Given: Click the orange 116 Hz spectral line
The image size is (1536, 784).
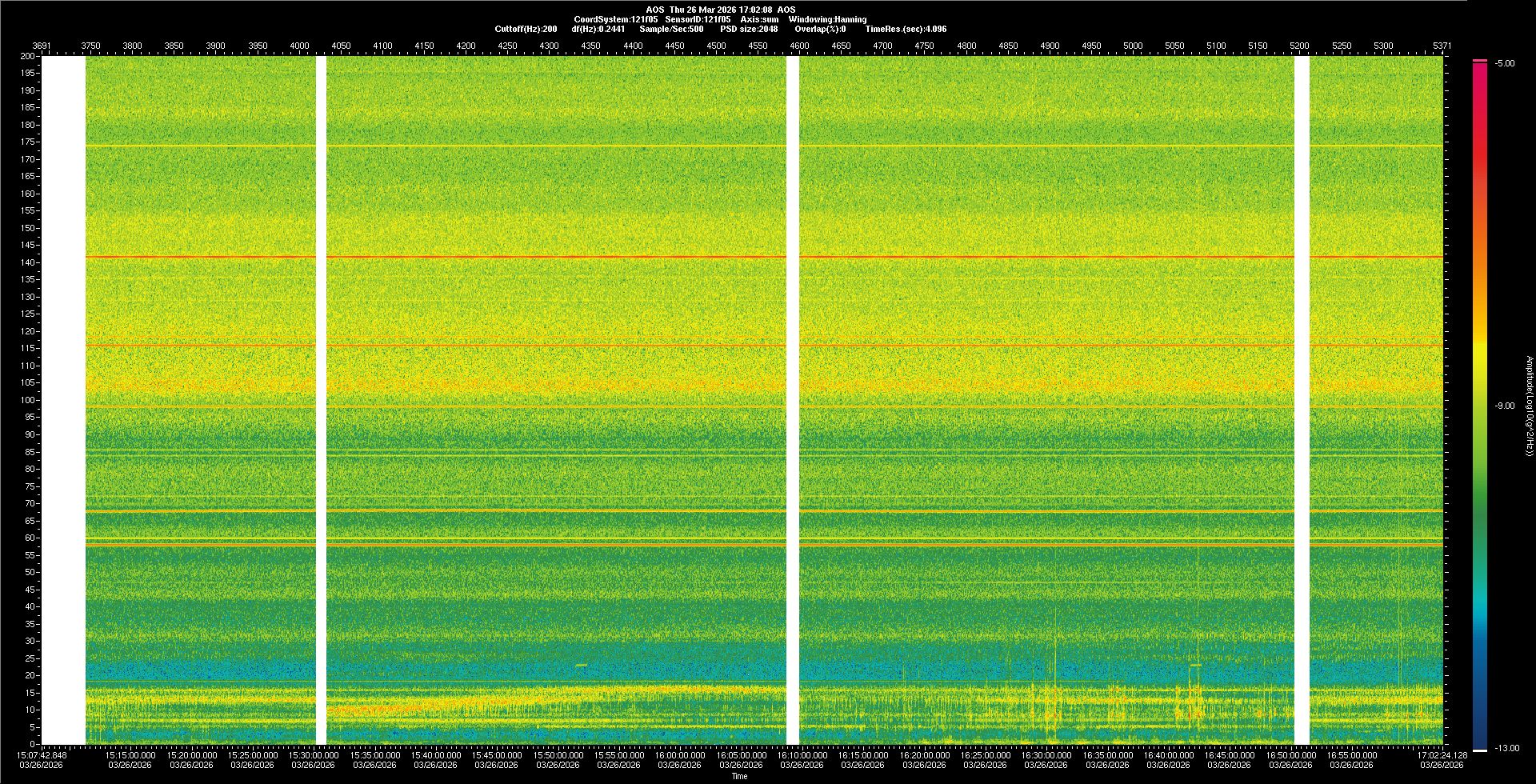Looking at the screenshot, I should 560,346.
